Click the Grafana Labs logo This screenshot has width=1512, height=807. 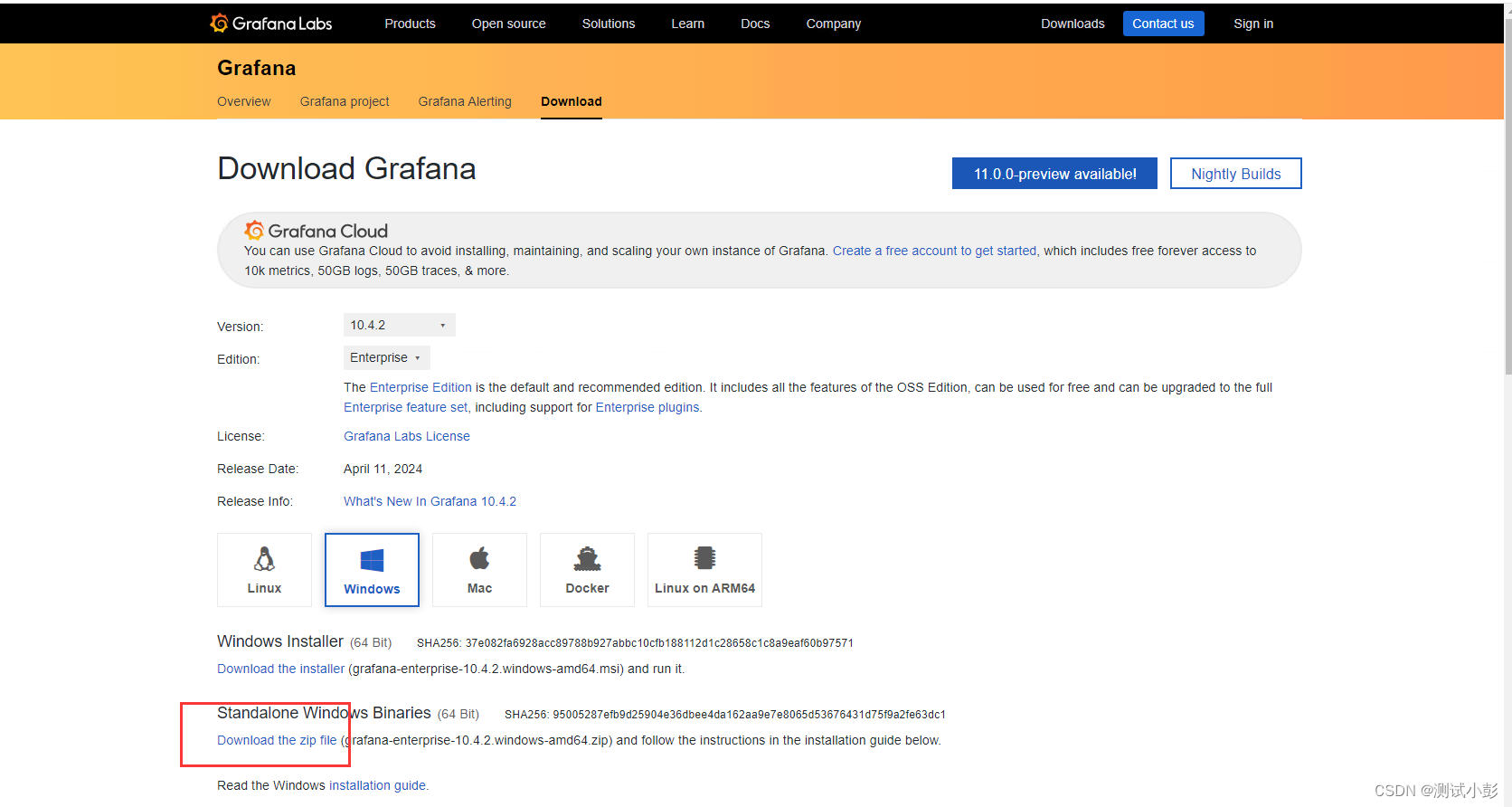tap(271, 24)
